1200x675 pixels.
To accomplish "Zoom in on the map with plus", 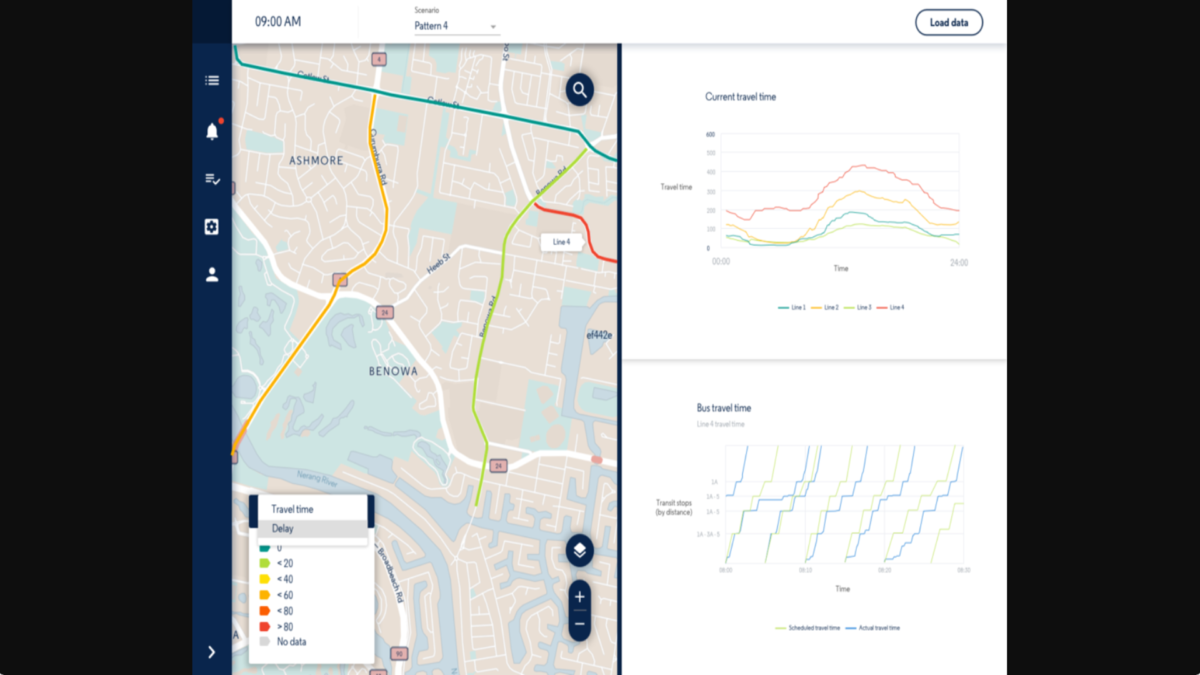I will [x=580, y=597].
